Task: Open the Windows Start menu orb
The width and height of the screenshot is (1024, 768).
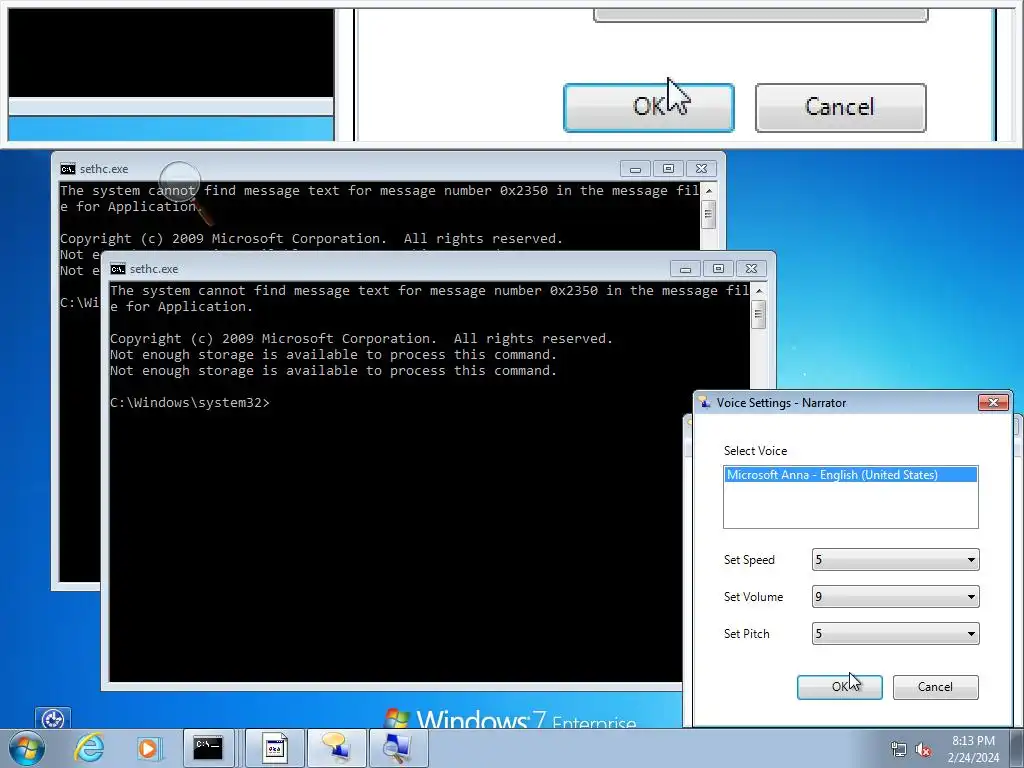Action: [x=27, y=748]
